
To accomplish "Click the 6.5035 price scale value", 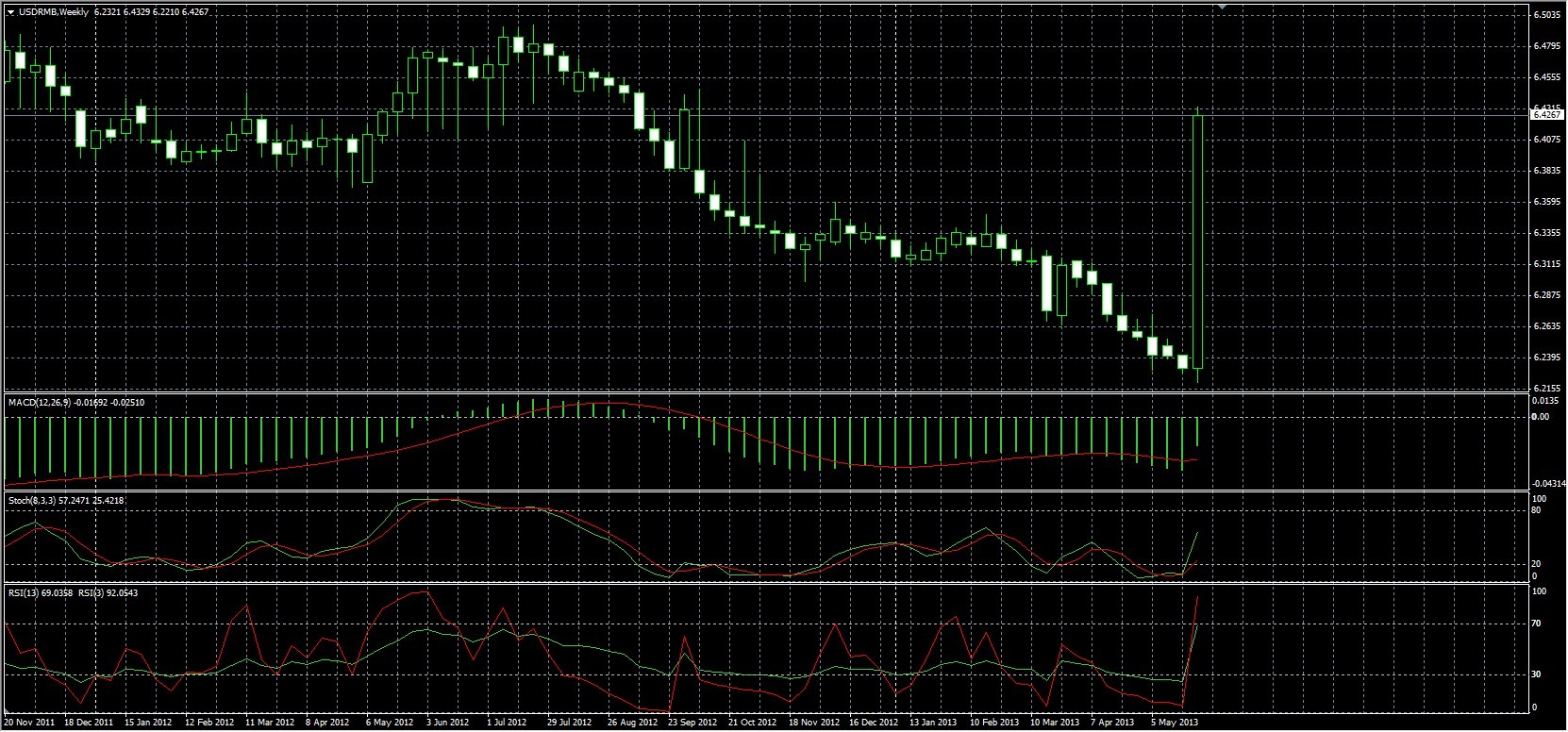I will pos(1546,15).
